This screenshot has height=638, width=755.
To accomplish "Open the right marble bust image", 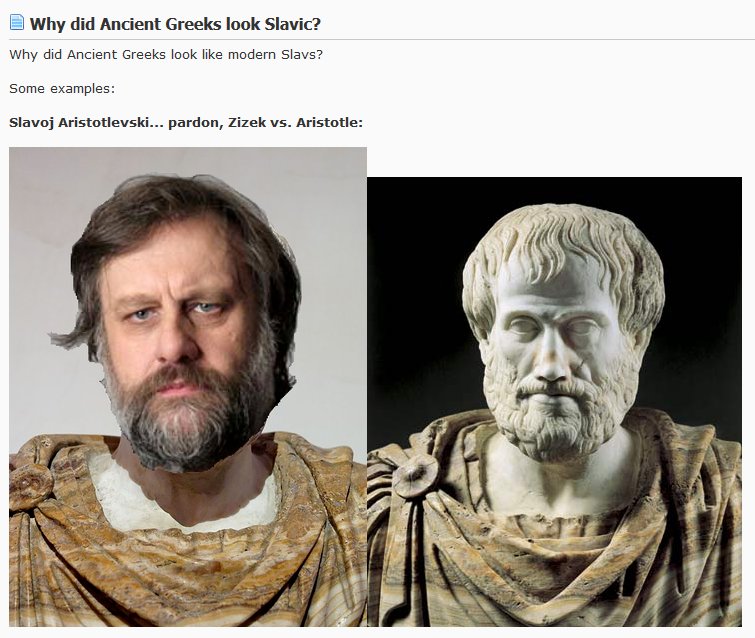I will (554, 402).
